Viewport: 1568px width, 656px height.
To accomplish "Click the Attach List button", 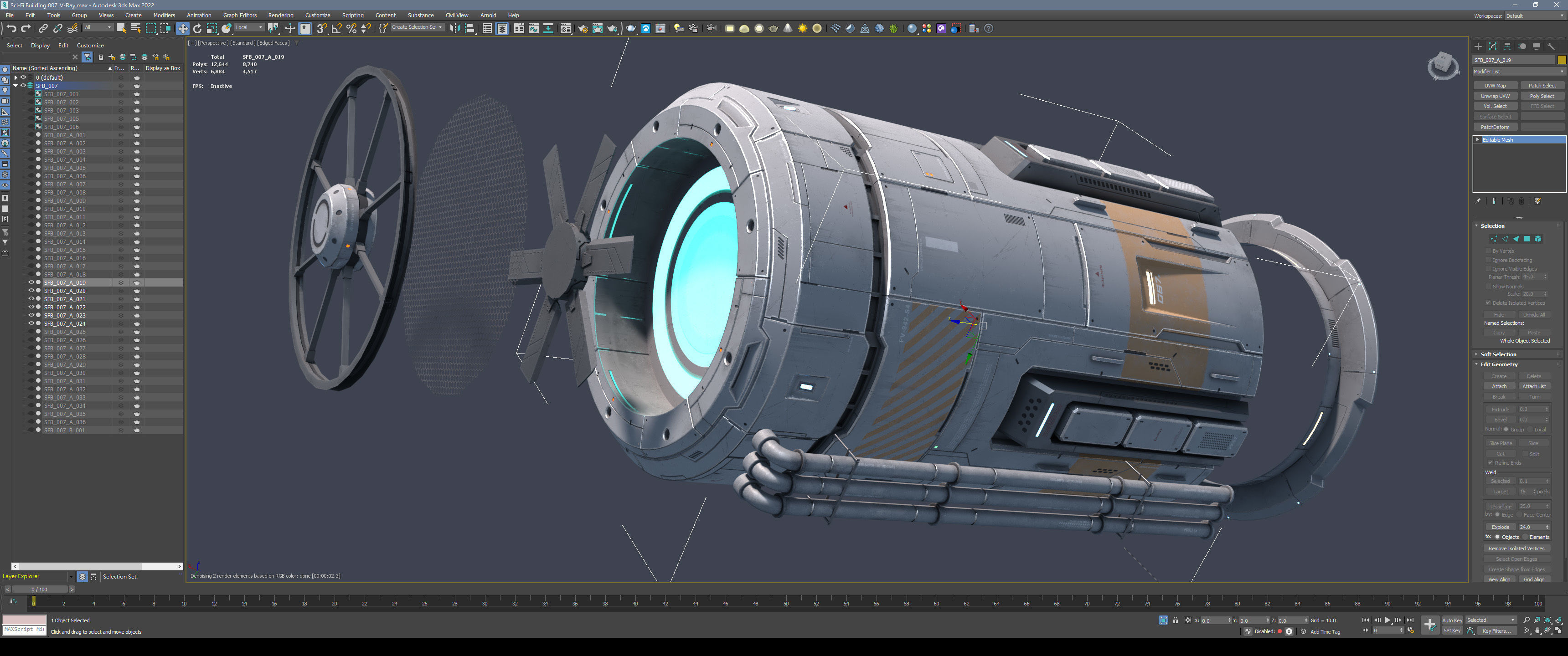I will tap(1534, 386).
